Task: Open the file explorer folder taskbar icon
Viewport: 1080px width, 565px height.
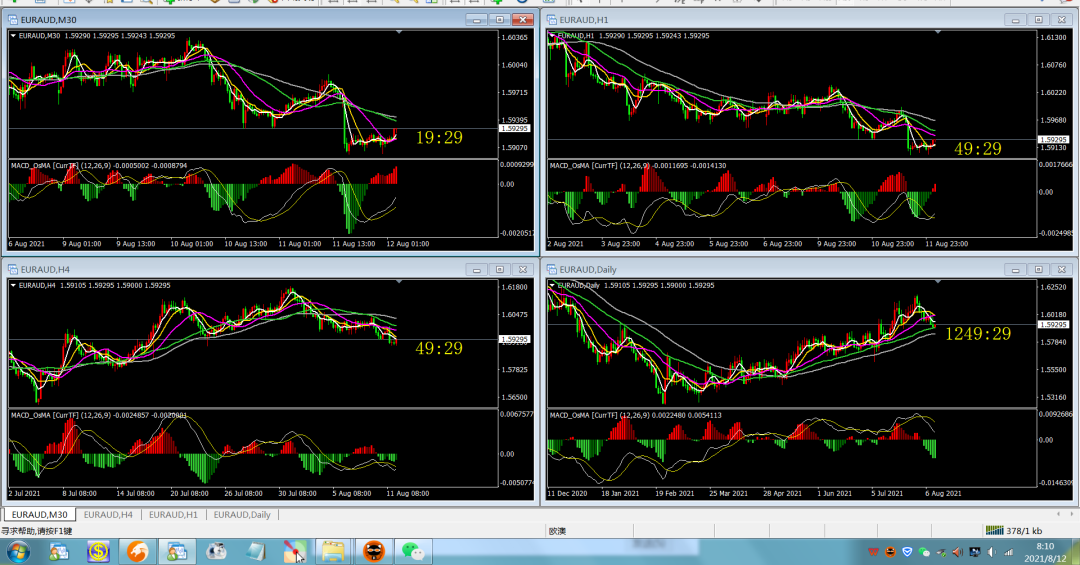Action: coord(333,552)
